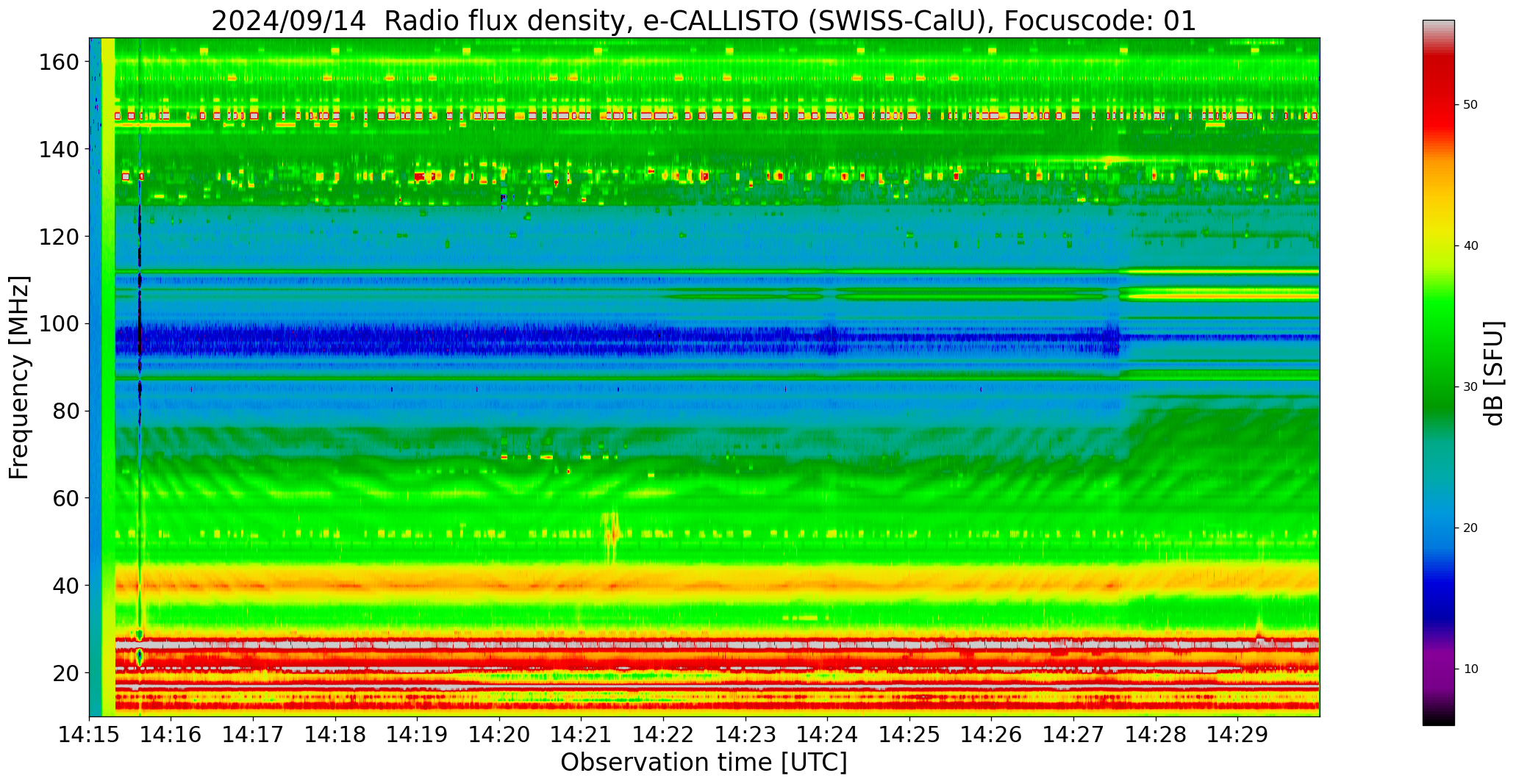Image resolution: width=1516 pixels, height=784 pixels.
Task: Select the 14:29 time tick label
Action: tap(1237, 735)
